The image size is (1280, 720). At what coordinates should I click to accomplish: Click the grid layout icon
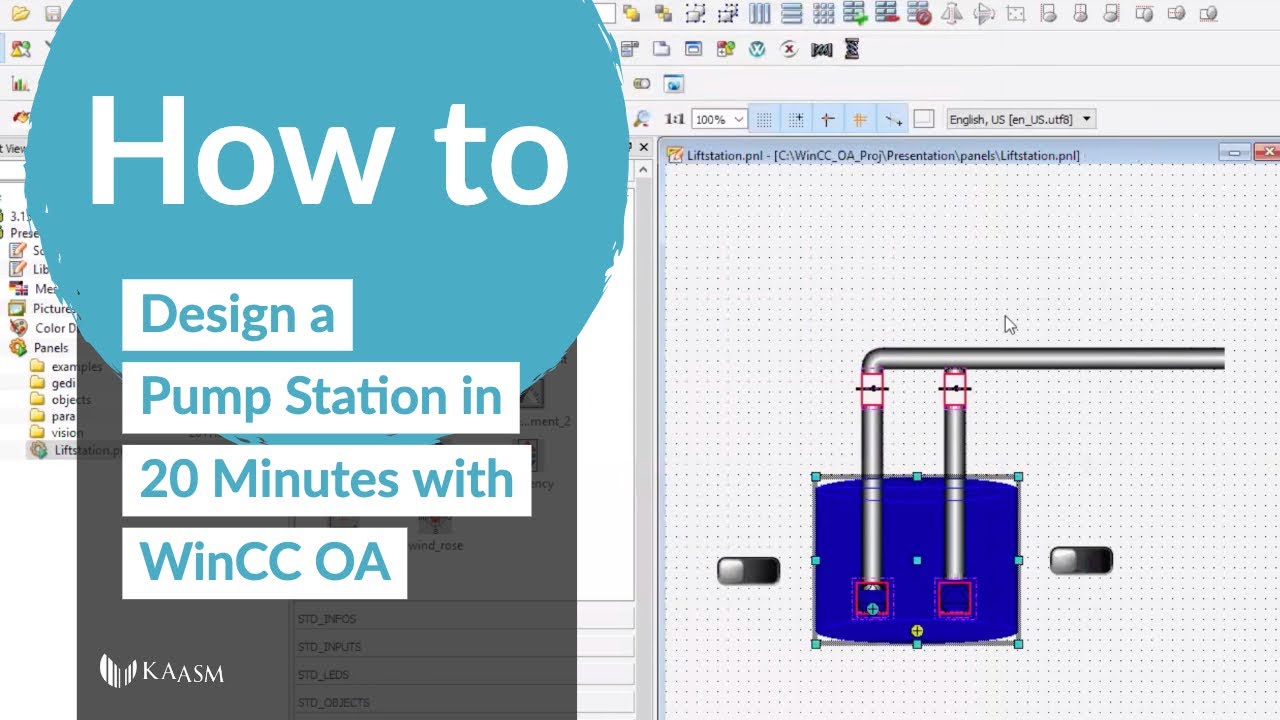[x=823, y=14]
